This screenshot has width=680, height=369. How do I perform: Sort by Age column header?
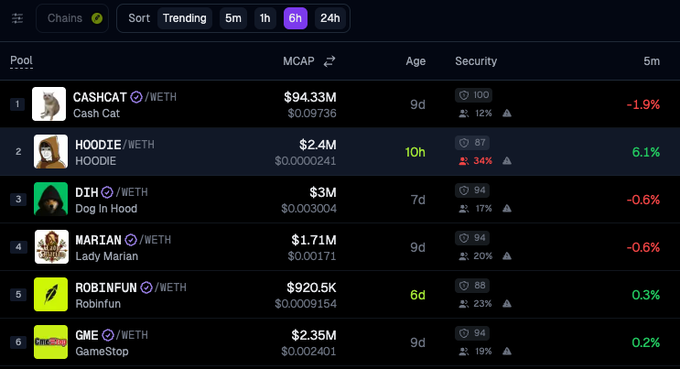(415, 62)
